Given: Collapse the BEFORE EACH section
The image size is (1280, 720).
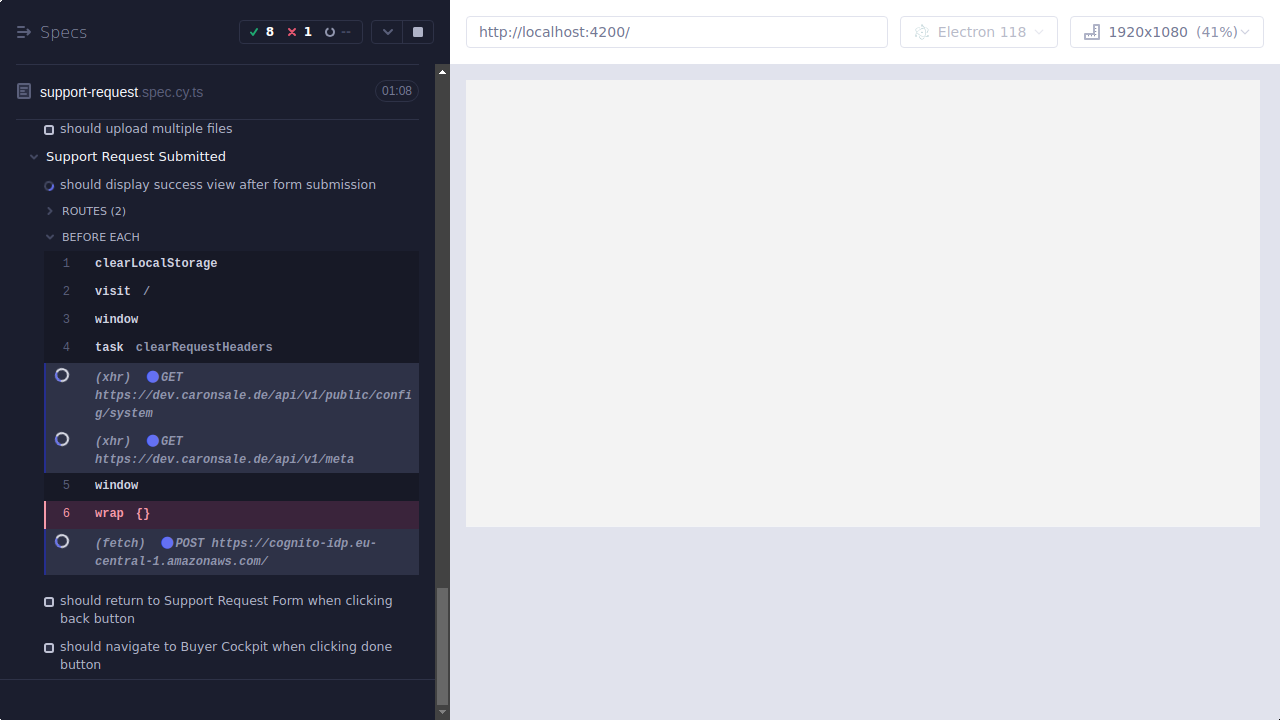Looking at the screenshot, I should tap(50, 237).
